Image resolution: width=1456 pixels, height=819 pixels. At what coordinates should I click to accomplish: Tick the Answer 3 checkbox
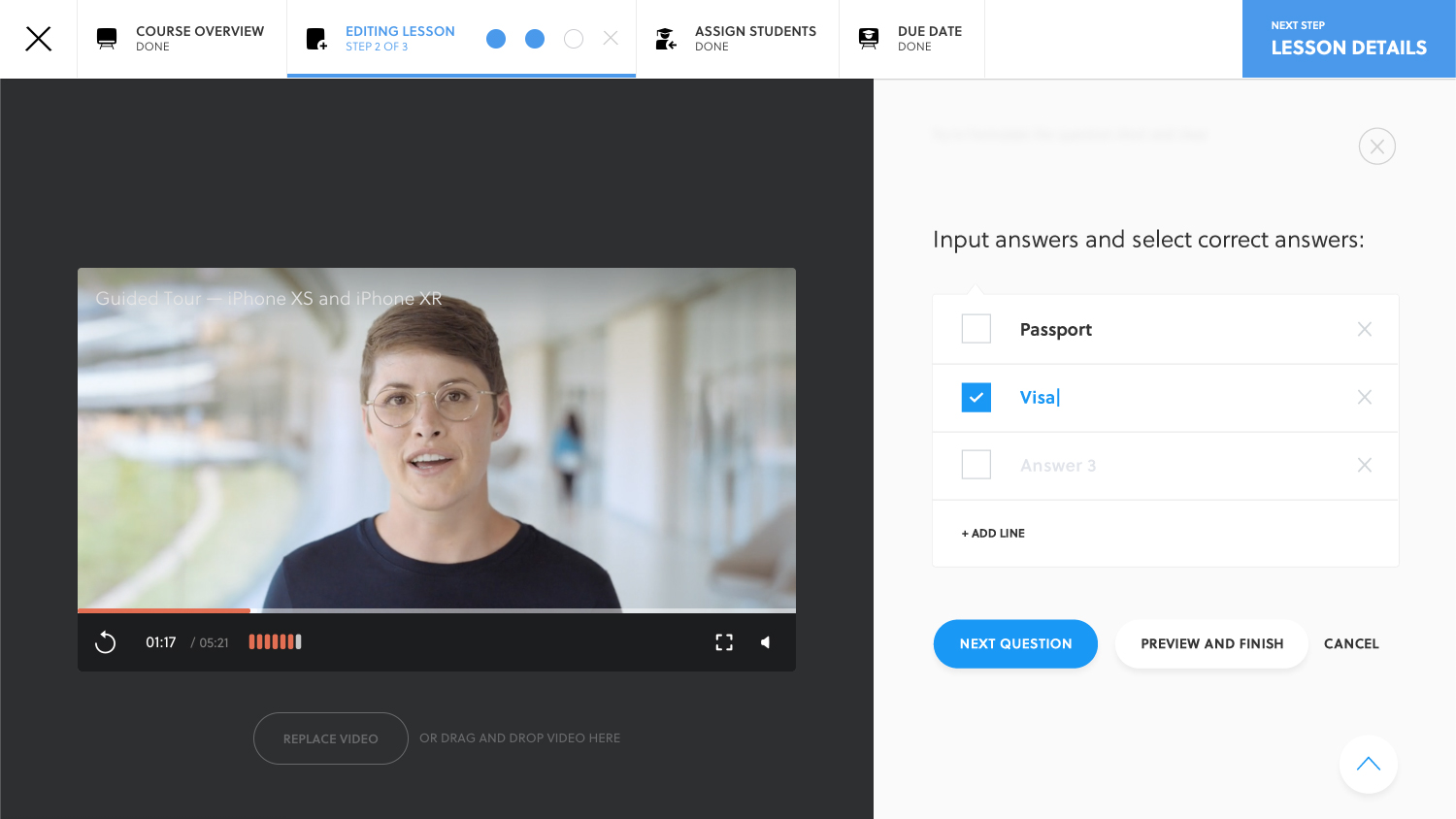(976, 465)
